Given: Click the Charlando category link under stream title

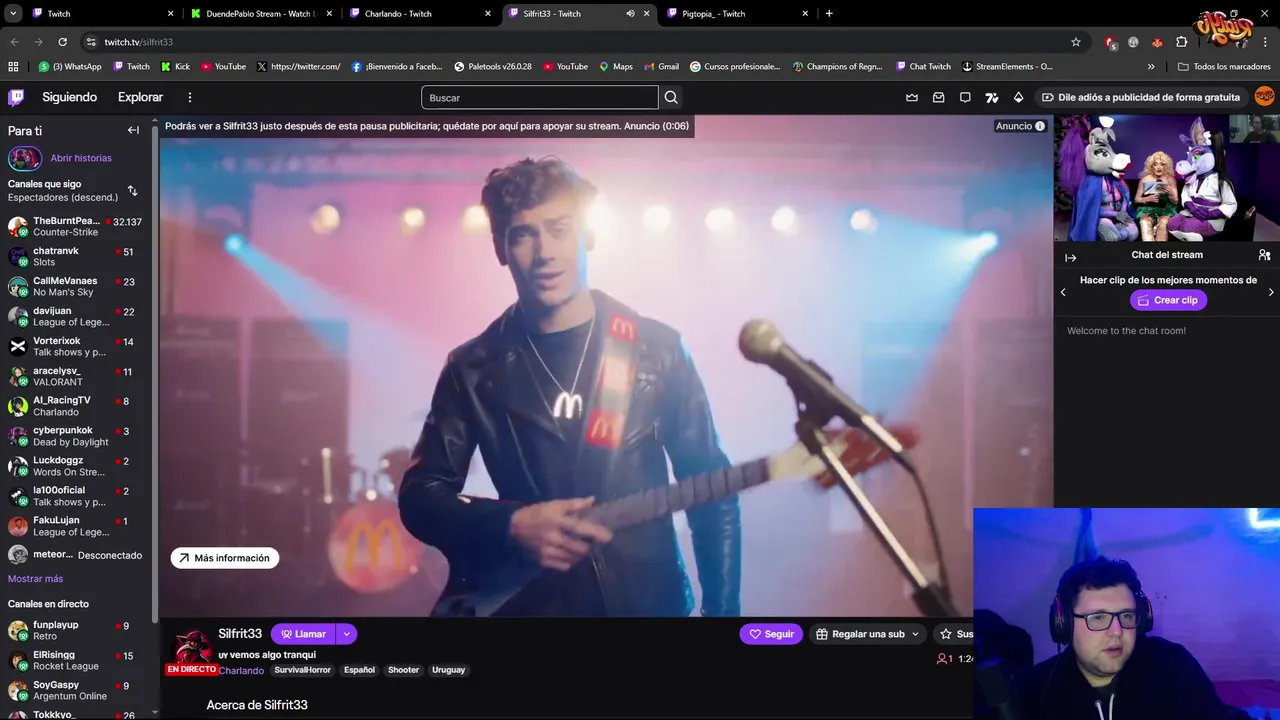Looking at the screenshot, I should click(241, 670).
